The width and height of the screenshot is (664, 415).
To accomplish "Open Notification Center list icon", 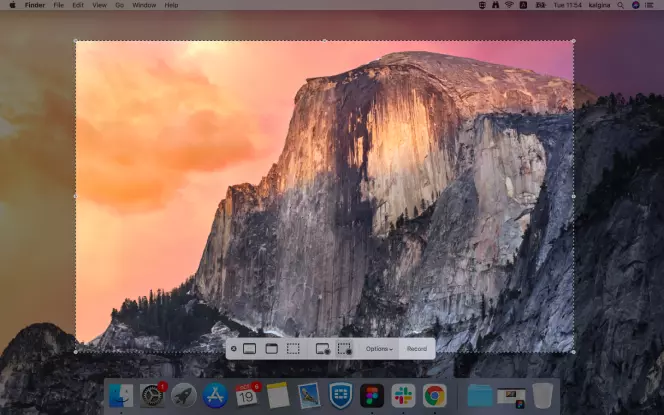I will pos(649,5).
